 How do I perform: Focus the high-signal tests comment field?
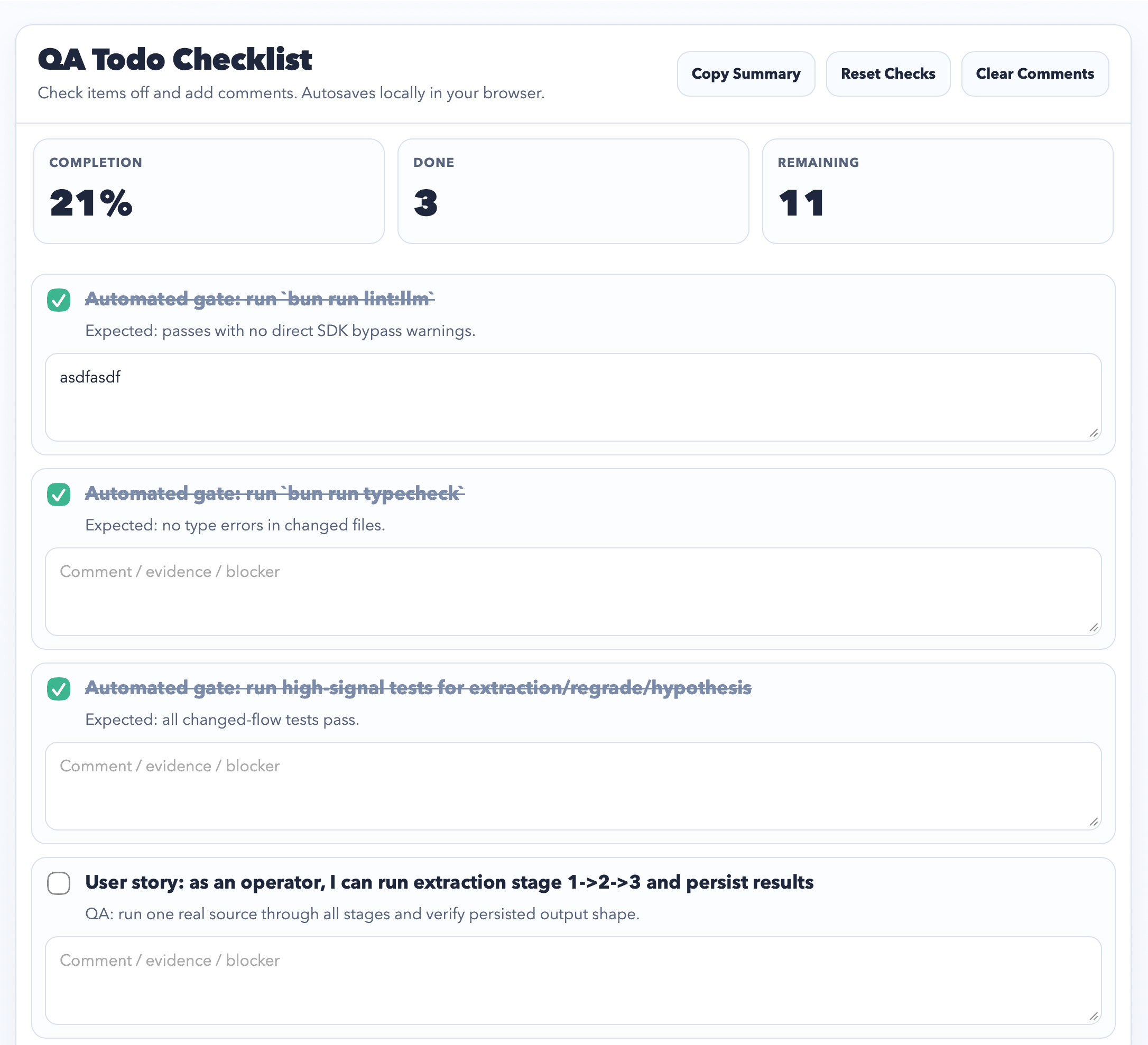(x=572, y=786)
